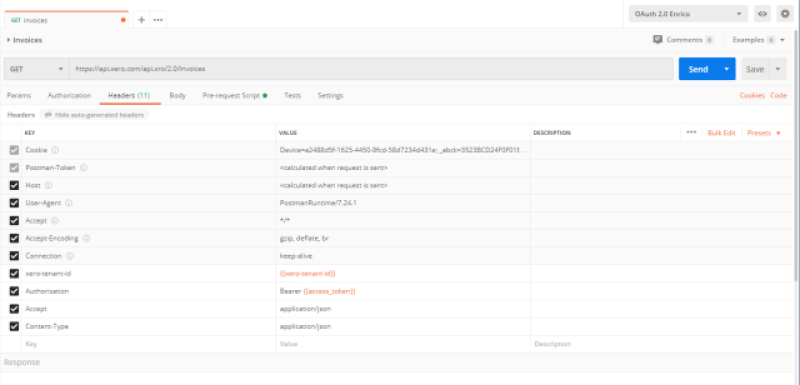Switch to the Authorization tab
The height and width of the screenshot is (385, 800).
click(69, 95)
